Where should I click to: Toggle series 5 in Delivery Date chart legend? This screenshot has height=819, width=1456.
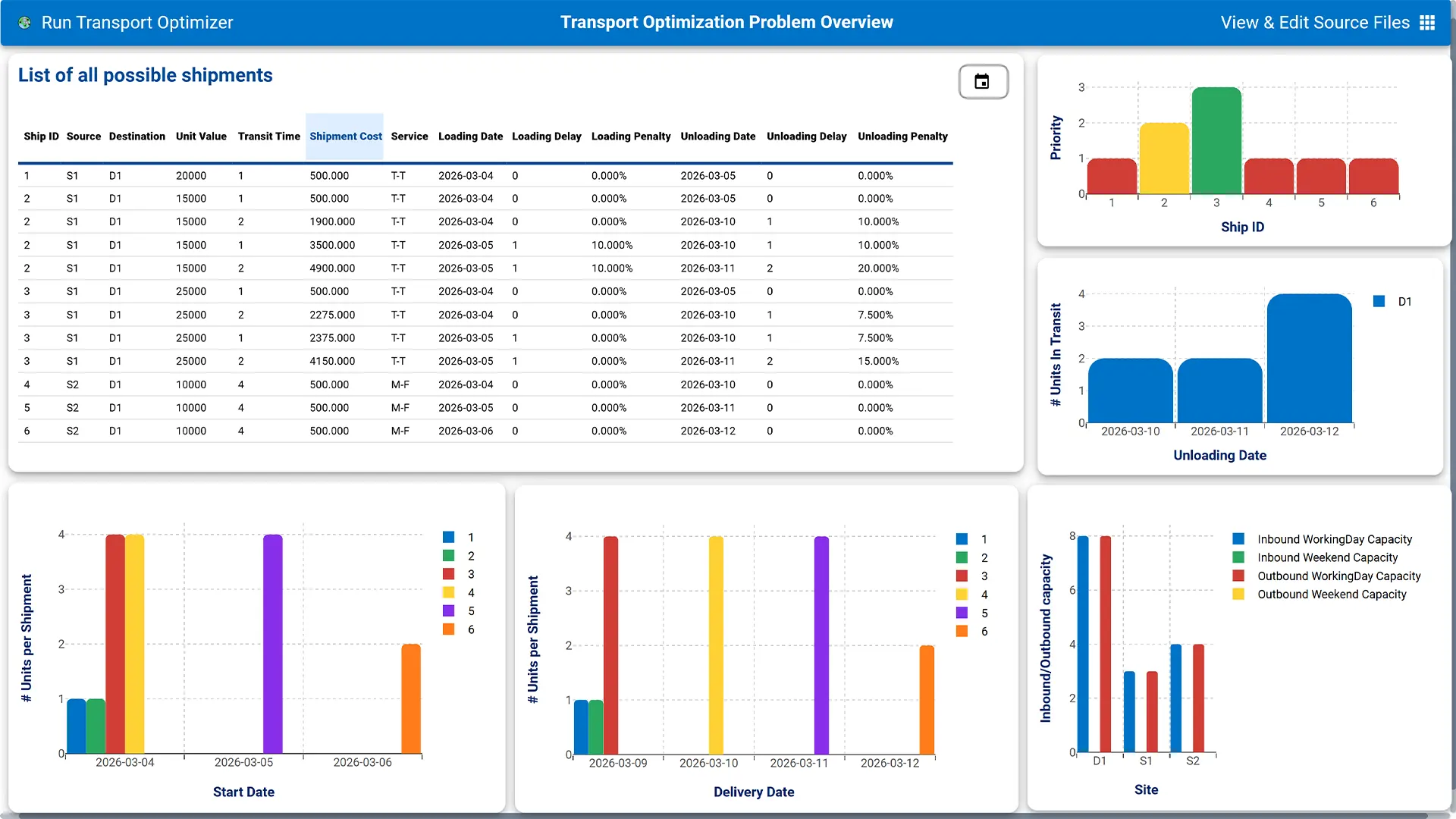coord(972,613)
